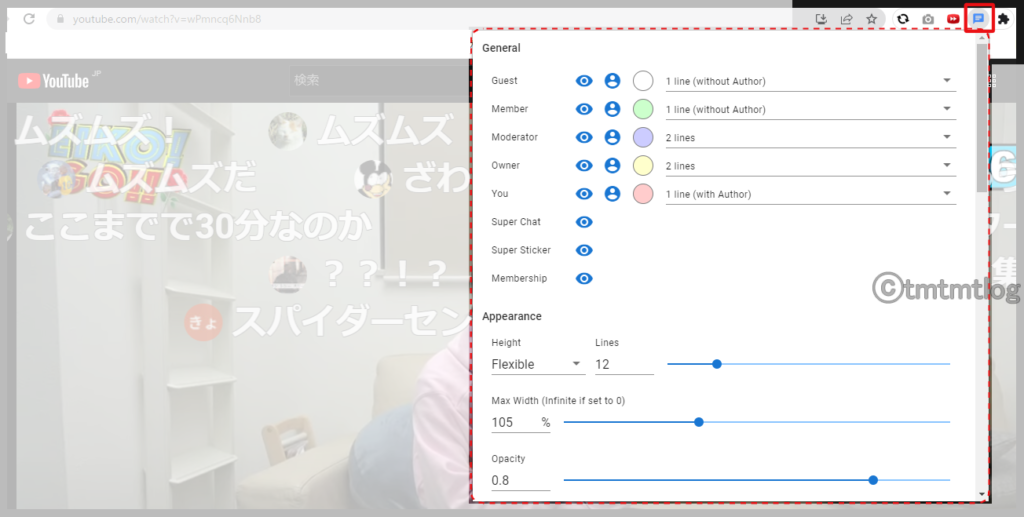
Task: Pick the pink You color swatch
Action: (x=643, y=194)
